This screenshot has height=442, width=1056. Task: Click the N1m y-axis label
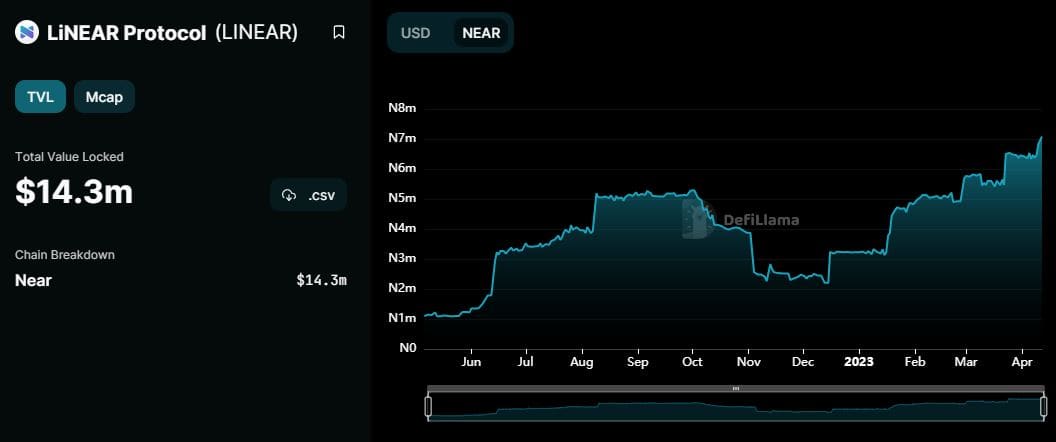(403, 318)
